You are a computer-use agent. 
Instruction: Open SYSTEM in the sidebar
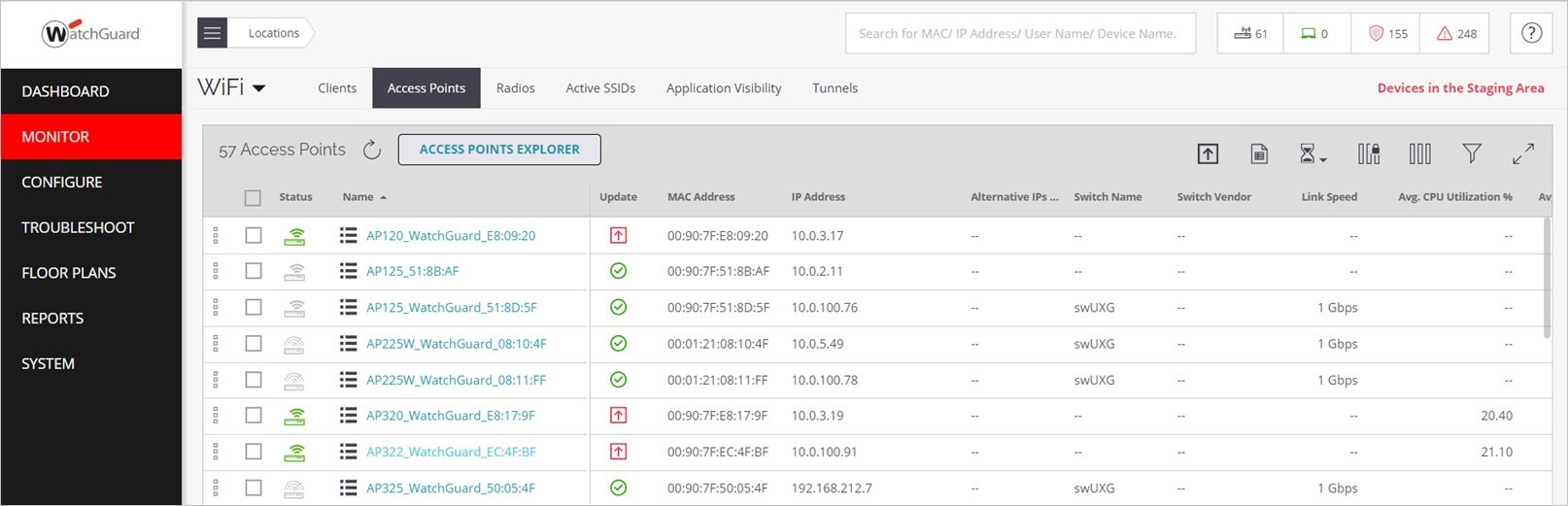click(91, 363)
